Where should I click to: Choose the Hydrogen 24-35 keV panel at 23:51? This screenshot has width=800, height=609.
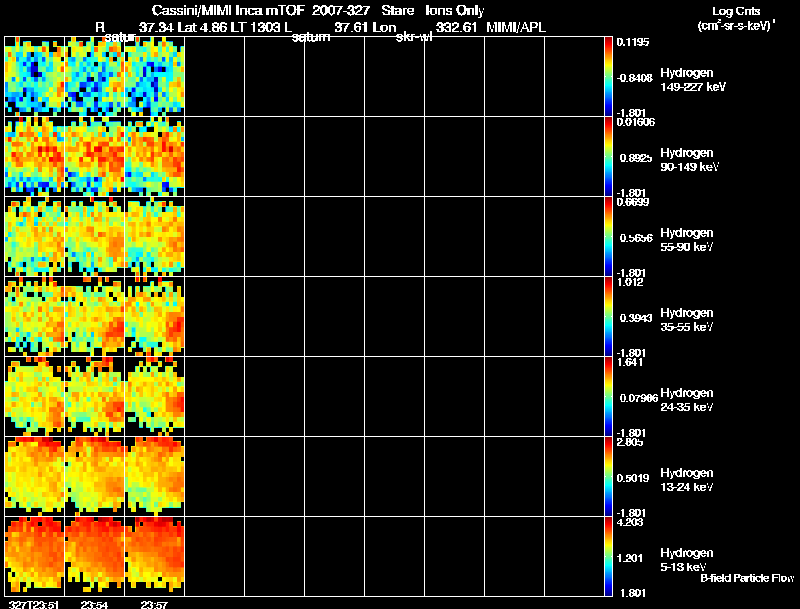(35, 397)
